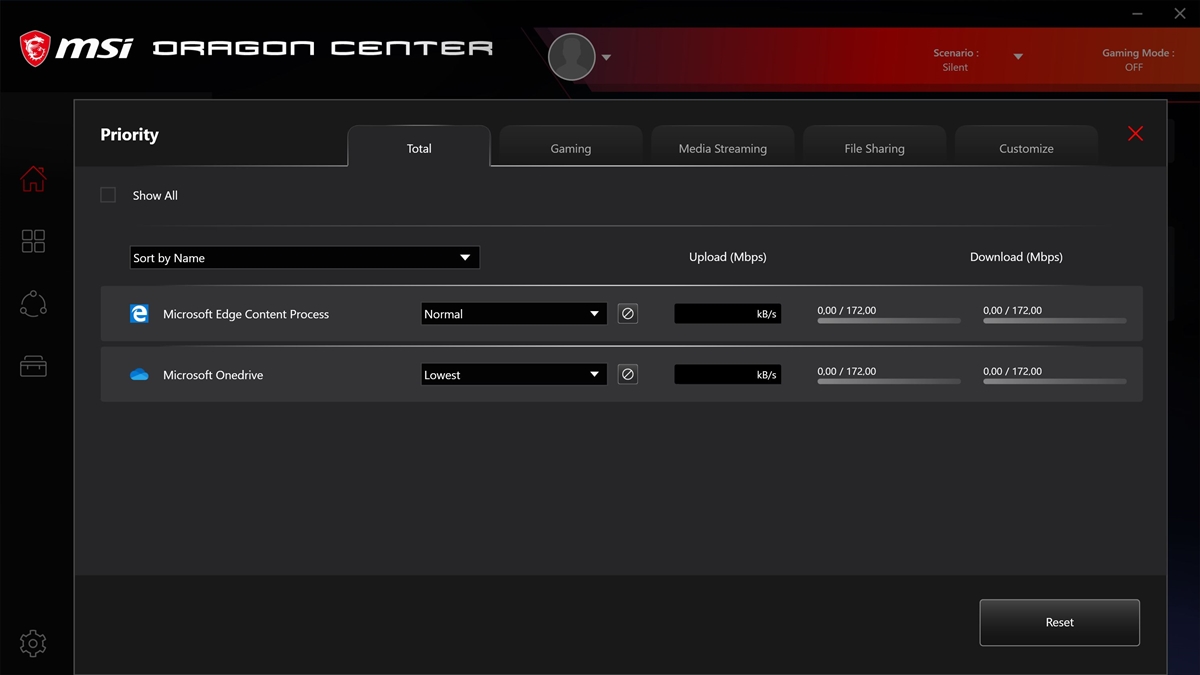This screenshot has width=1200, height=675.
Task: Click the Reset button
Action: click(x=1060, y=622)
